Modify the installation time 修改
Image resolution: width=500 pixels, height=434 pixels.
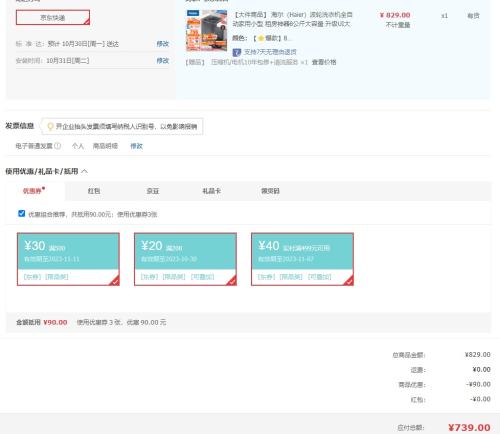click(x=163, y=60)
